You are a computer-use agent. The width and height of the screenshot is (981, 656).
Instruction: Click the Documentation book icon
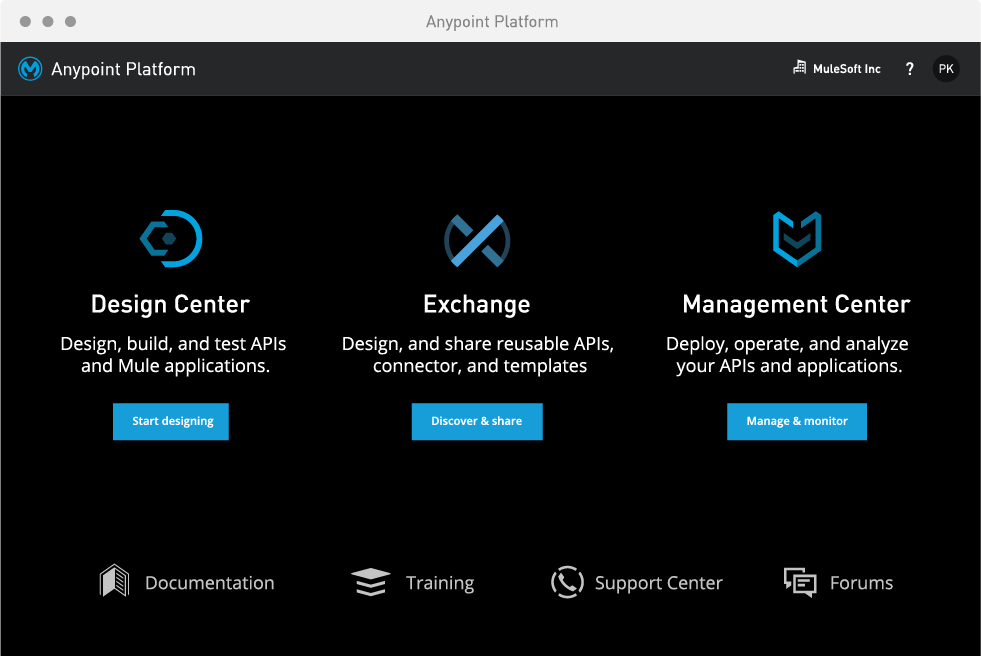pos(115,582)
